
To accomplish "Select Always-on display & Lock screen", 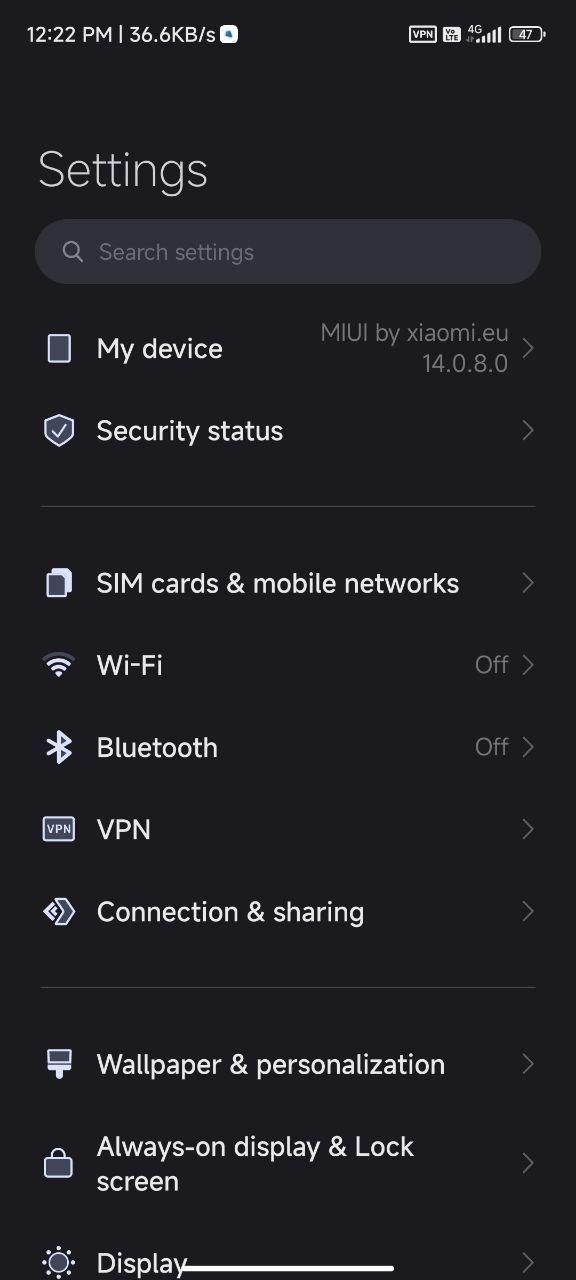I will pos(288,1164).
